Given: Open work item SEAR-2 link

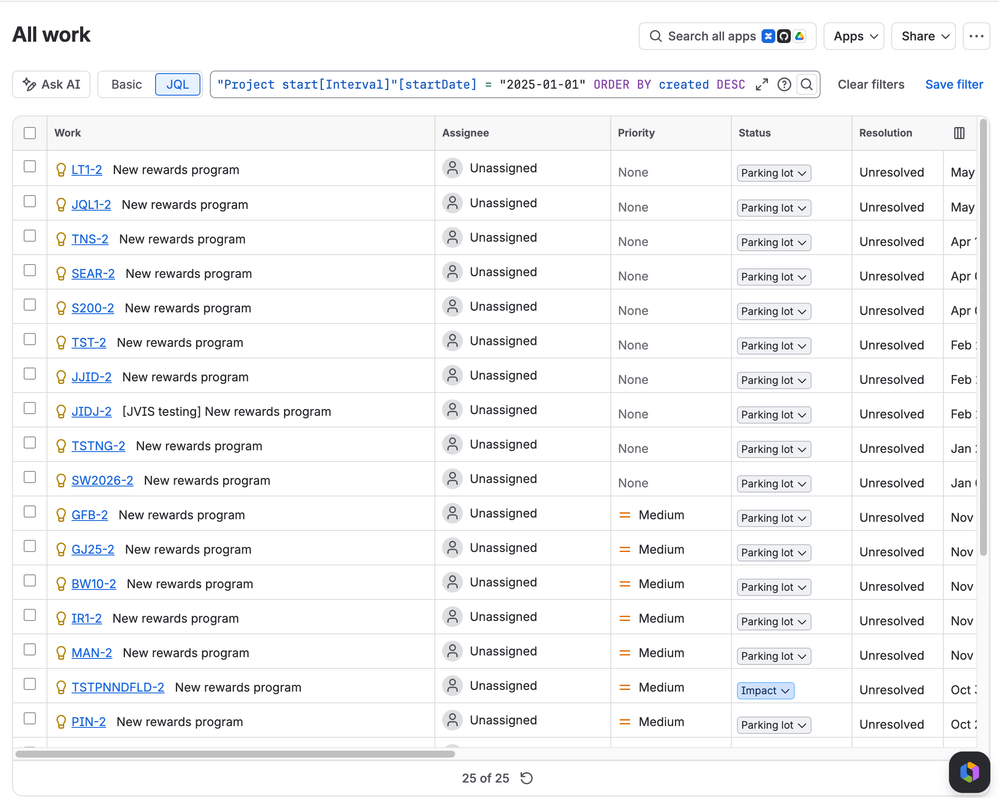Looking at the screenshot, I should pyautogui.click(x=93, y=273).
